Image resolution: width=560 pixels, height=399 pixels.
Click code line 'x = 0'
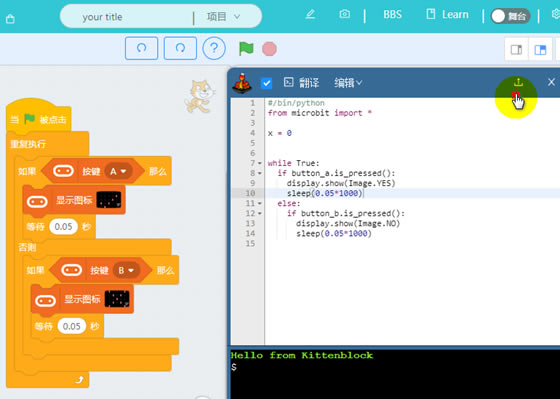280,133
